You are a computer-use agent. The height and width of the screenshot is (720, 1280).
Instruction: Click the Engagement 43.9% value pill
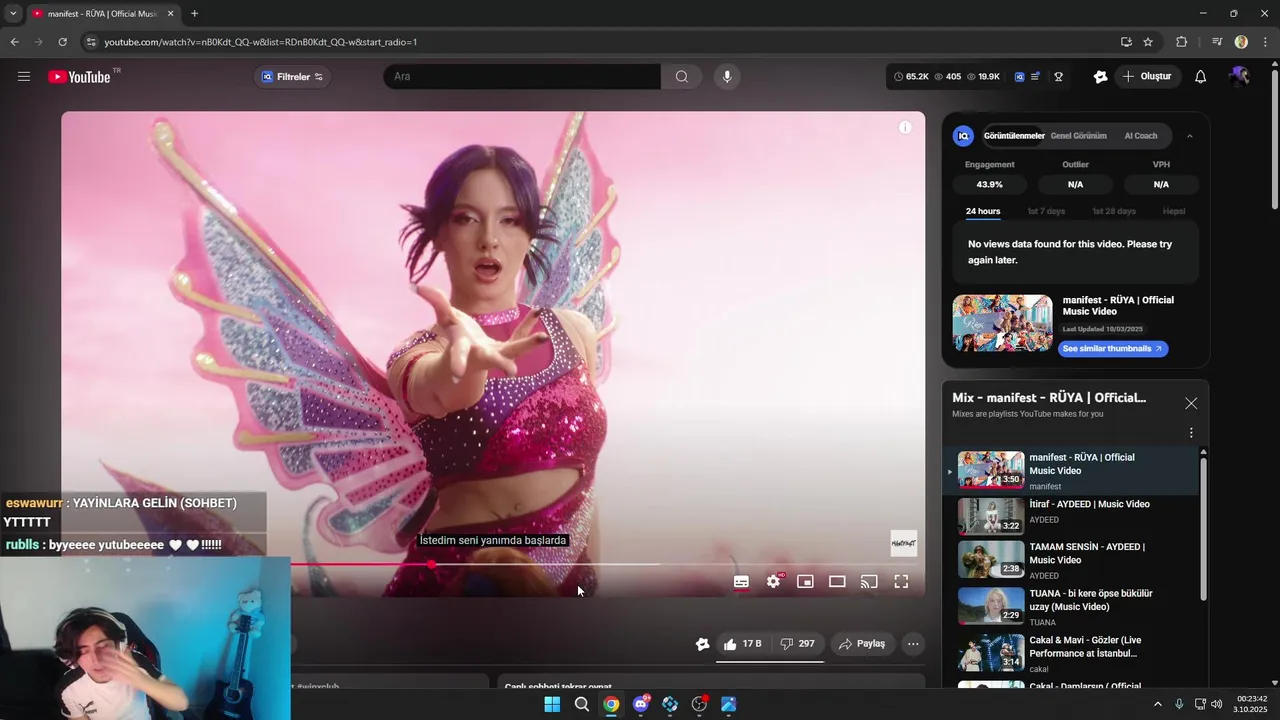989,185
